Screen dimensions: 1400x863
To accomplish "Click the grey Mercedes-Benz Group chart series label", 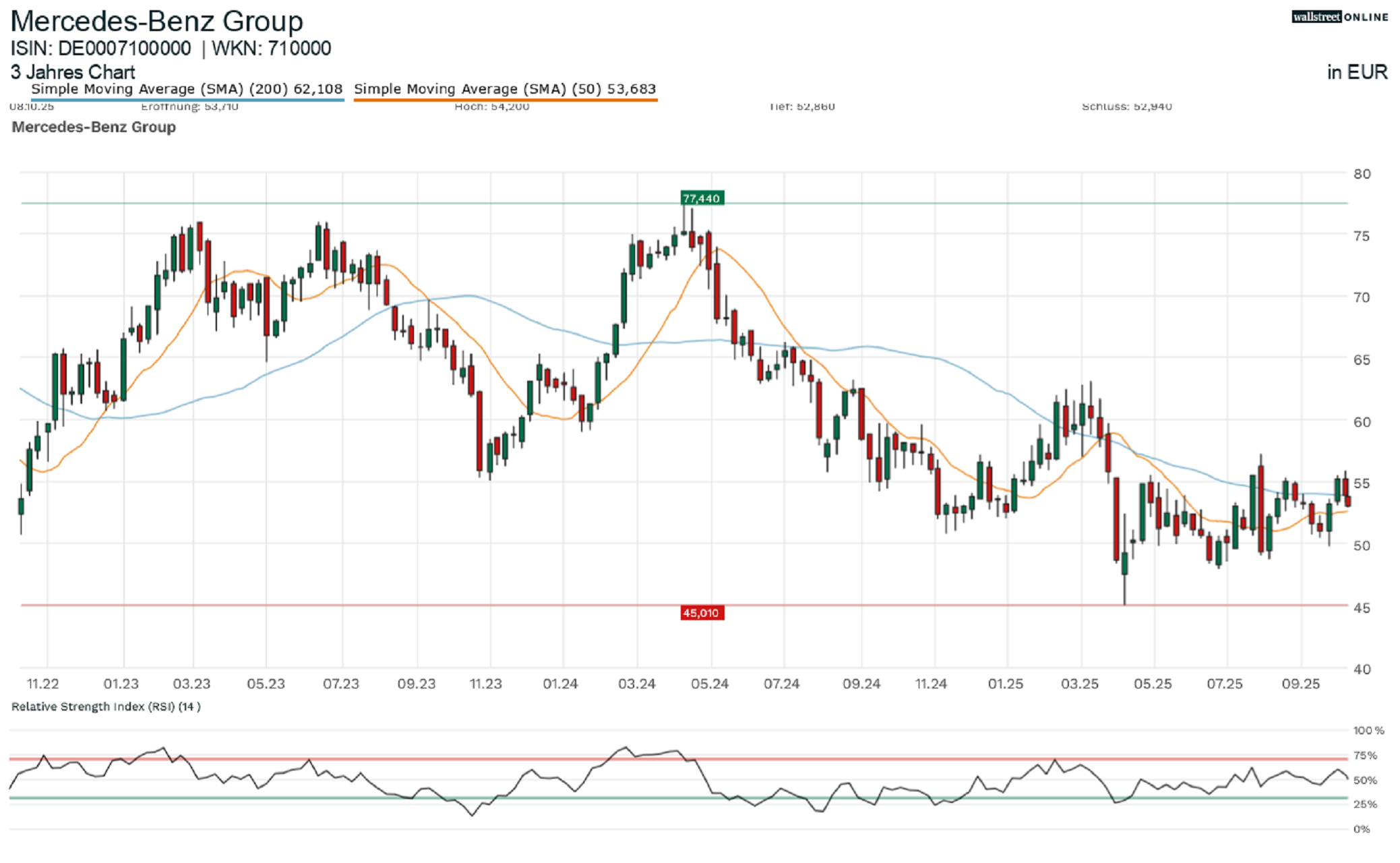I will point(94,127).
